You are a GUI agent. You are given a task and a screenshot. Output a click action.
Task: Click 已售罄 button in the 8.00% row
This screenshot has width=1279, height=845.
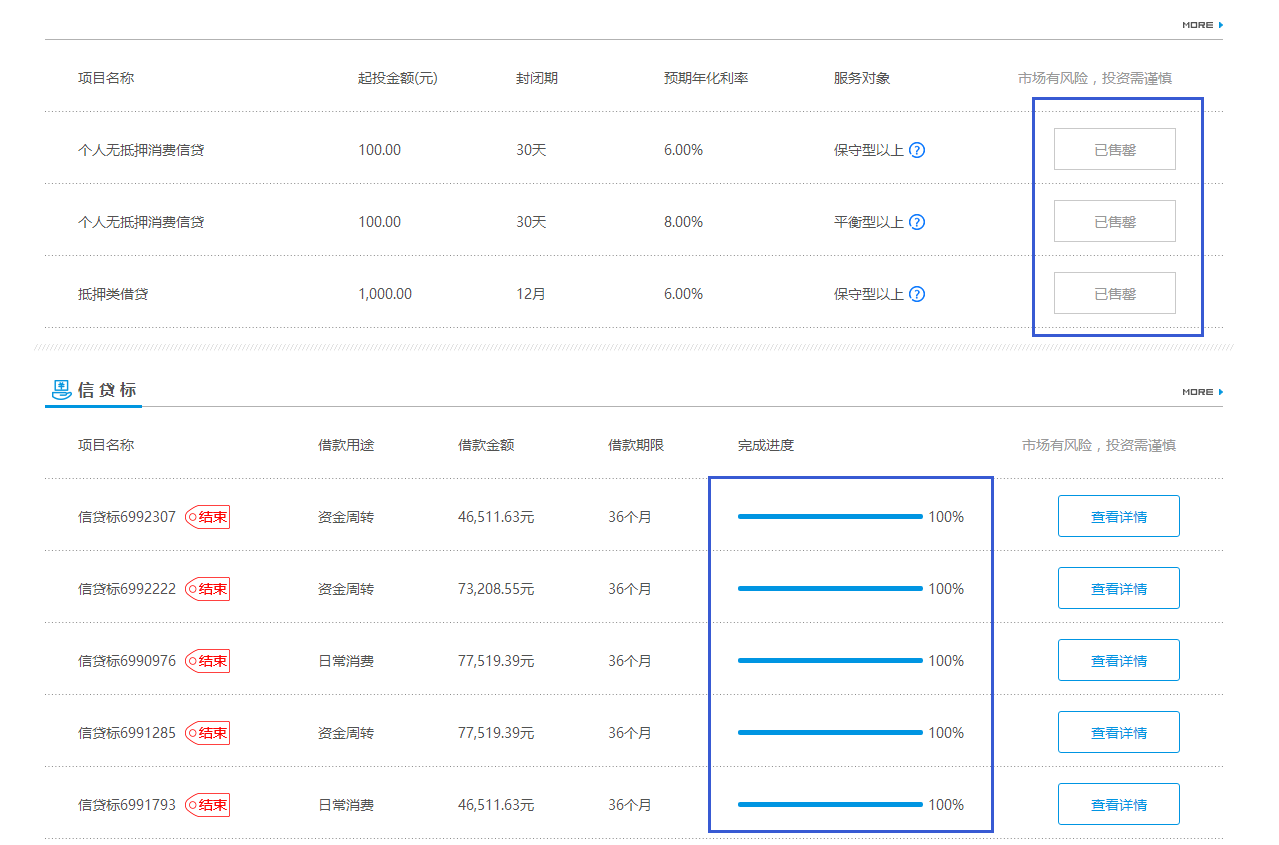[1114, 222]
